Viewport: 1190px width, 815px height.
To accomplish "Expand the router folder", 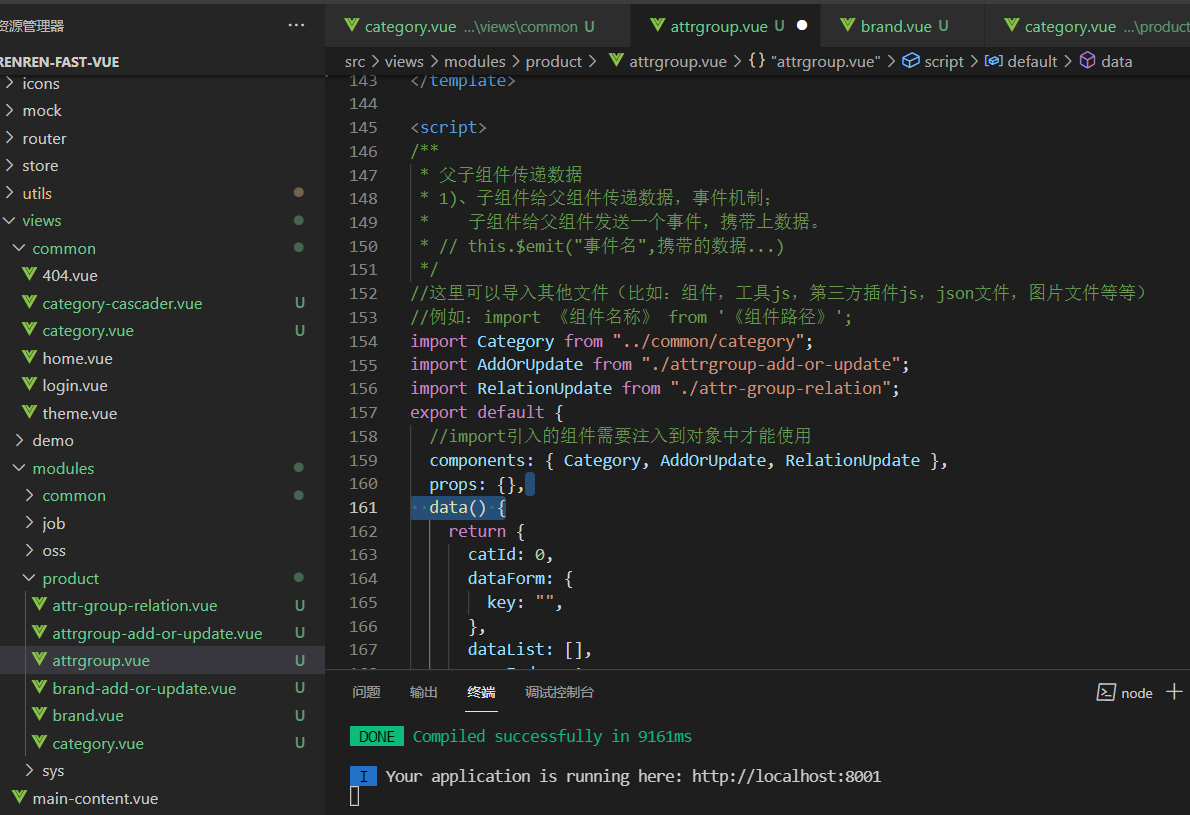I will (9, 138).
